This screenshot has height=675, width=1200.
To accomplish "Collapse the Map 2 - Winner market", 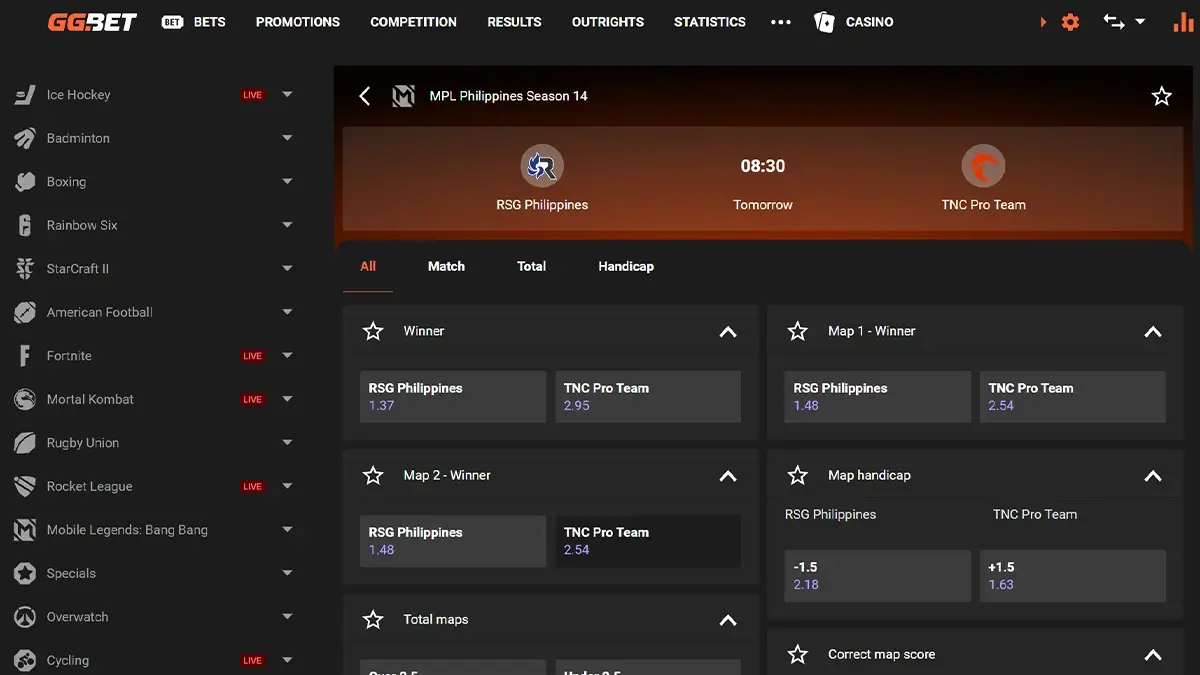I will pyautogui.click(x=728, y=476).
